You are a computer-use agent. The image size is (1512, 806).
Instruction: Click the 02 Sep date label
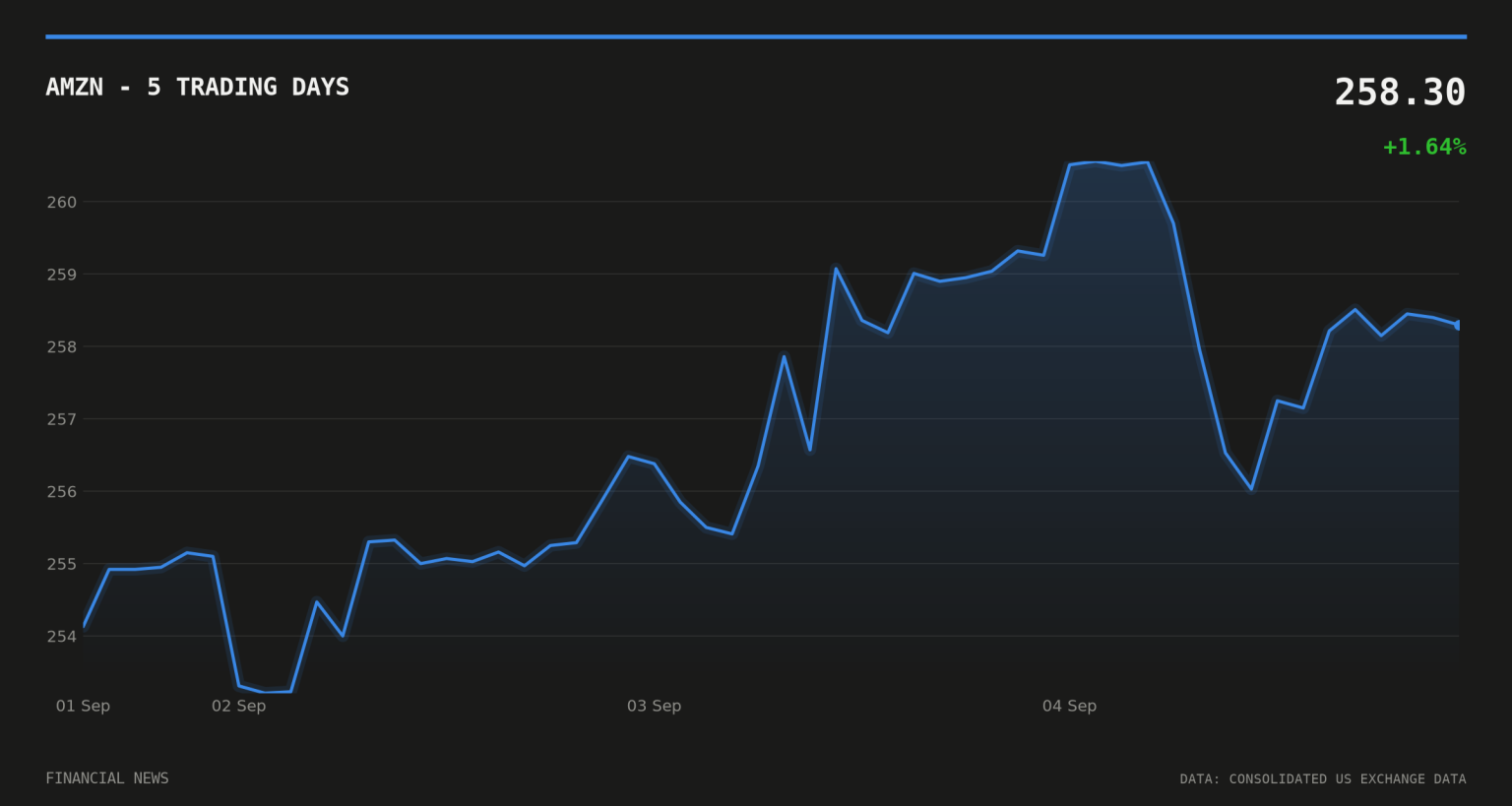pyautogui.click(x=238, y=706)
